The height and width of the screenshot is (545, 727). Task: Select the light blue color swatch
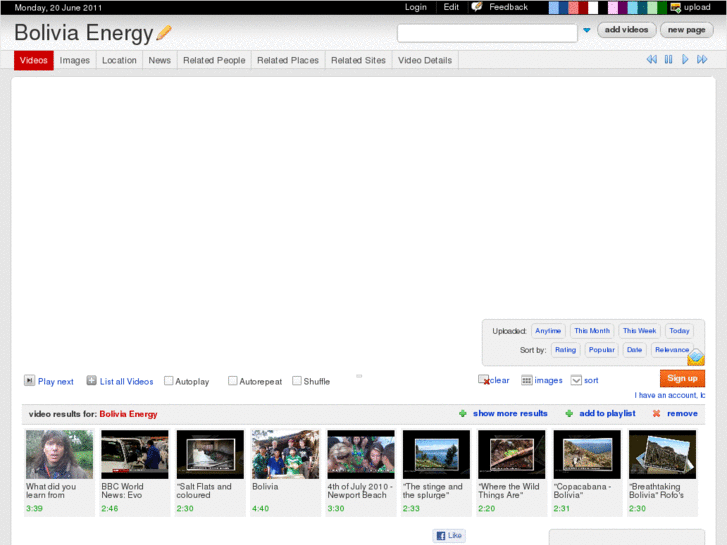554,7
